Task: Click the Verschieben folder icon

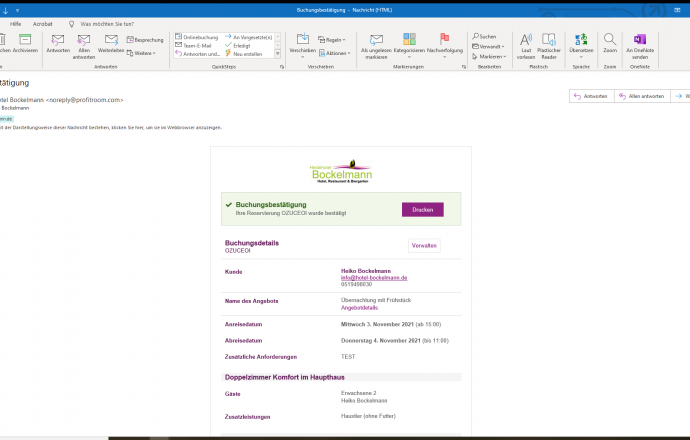Action: [x=302, y=45]
